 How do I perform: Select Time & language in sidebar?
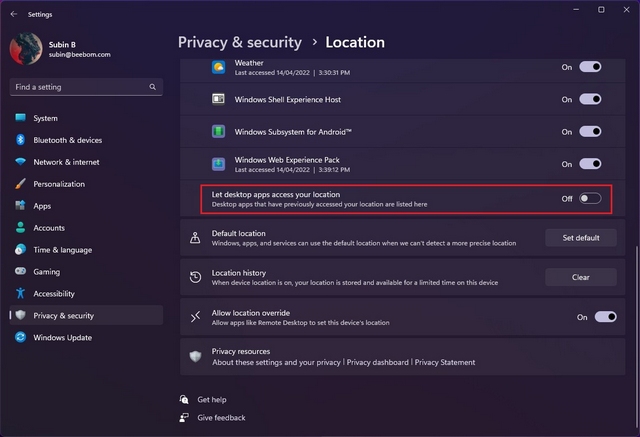[x=62, y=250]
